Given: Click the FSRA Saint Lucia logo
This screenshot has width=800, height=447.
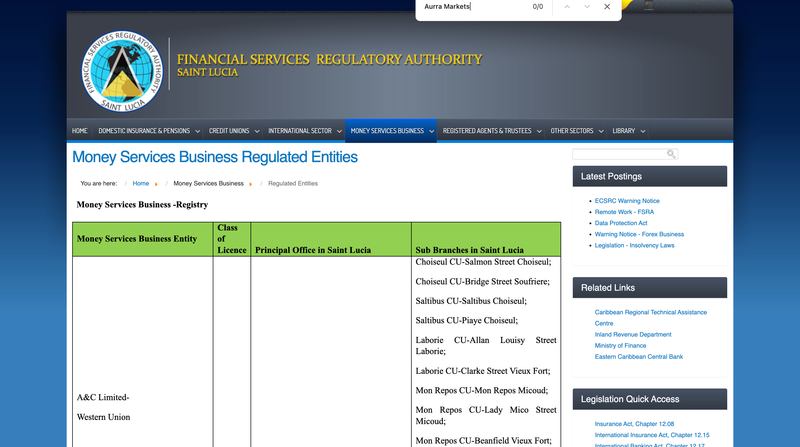Looking at the screenshot, I should (122, 71).
